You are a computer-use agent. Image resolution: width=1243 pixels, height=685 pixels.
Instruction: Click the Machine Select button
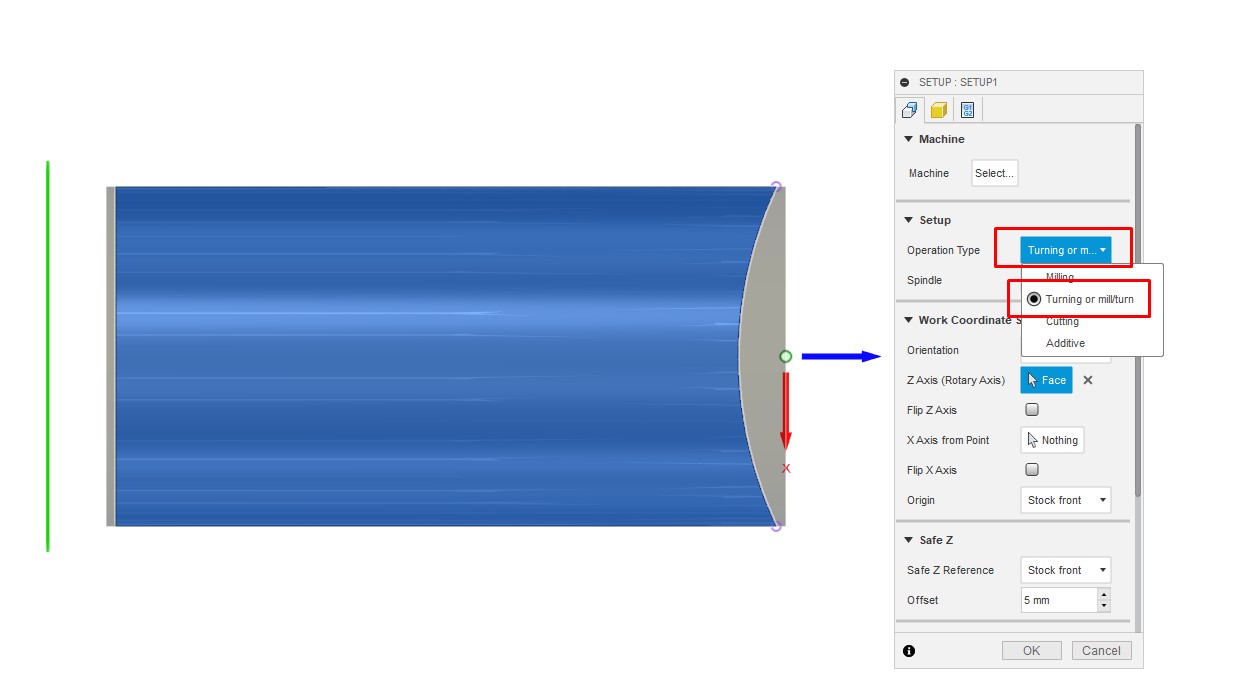(x=993, y=172)
